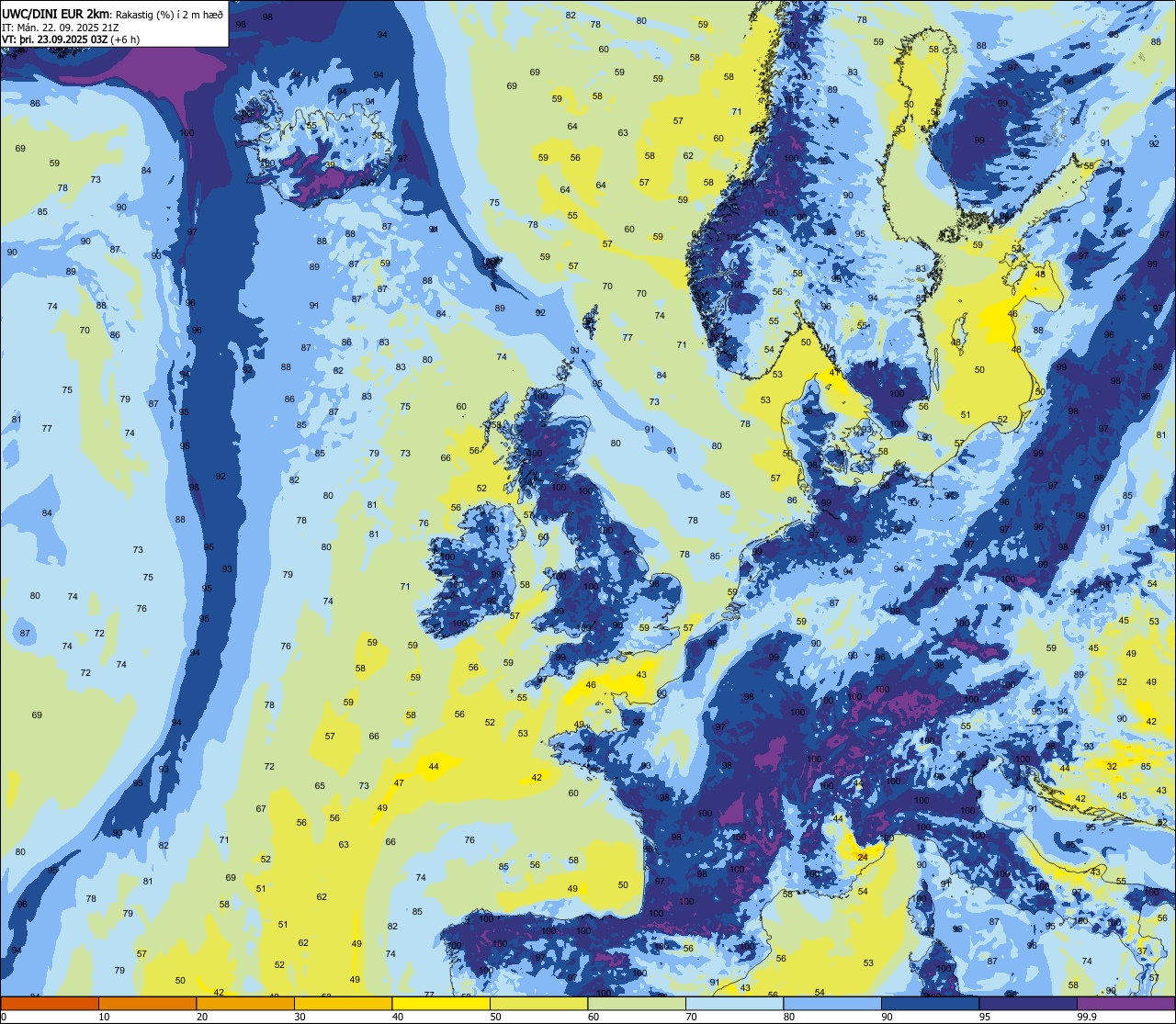Click the legend segment between 30 and 40
The height and width of the screenshot is (1024, 1176).
point(343,1004)
